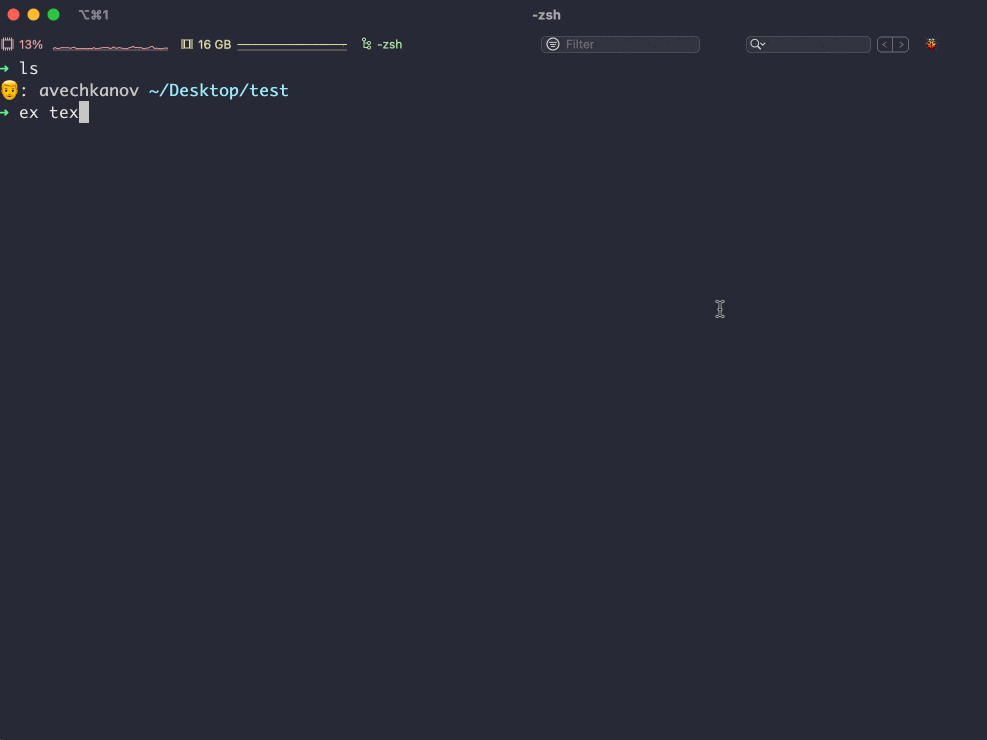Click the ~/Desktop/test path text
The height and width of the screenshot is (740, 987).
coord(218,91)
